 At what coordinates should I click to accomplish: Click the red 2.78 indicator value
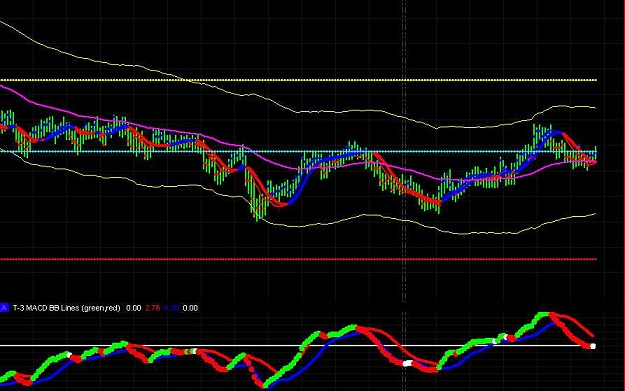click(x=153, y=308)
